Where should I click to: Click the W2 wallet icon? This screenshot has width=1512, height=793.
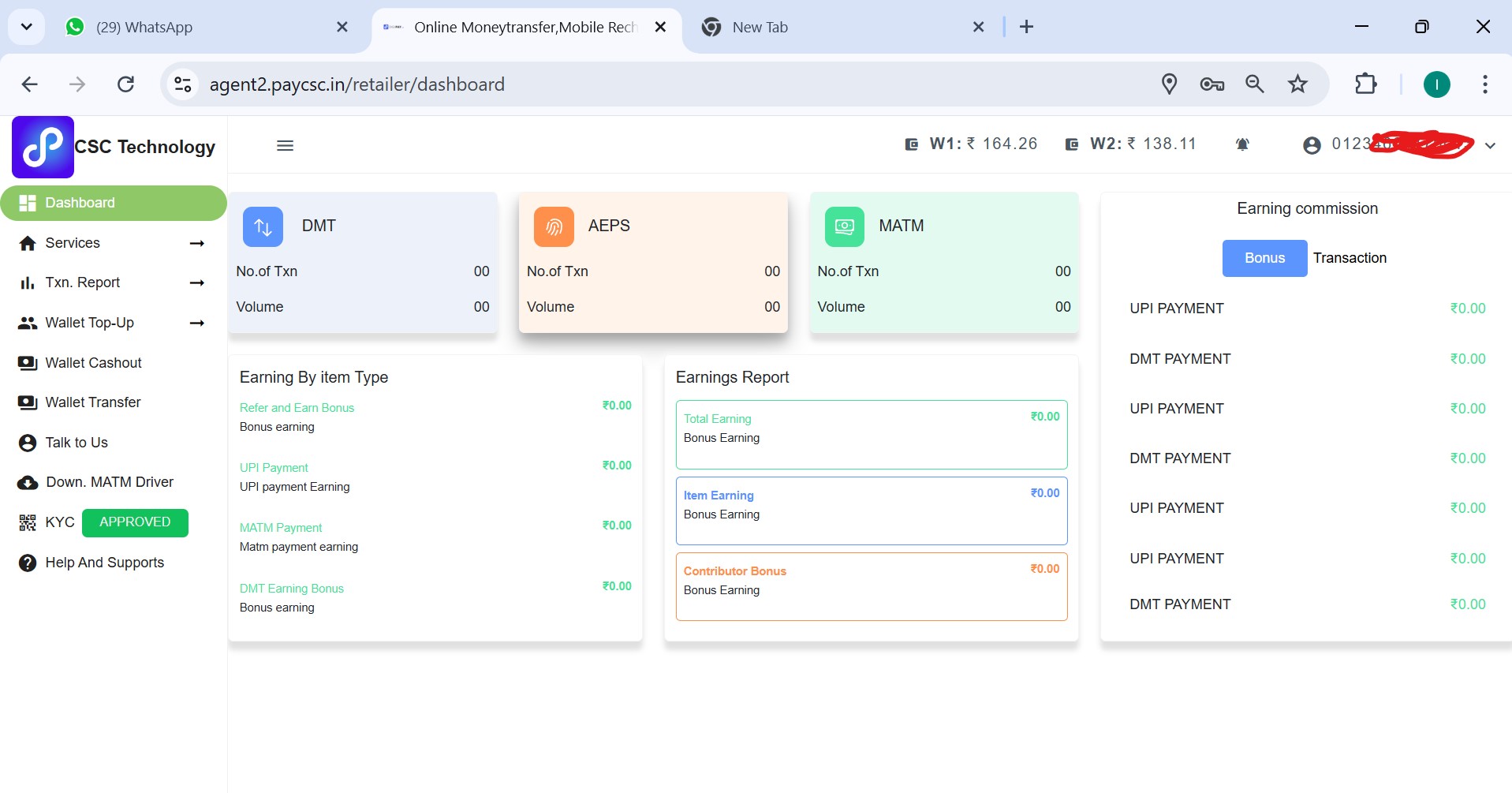[x=1072, y=144]
